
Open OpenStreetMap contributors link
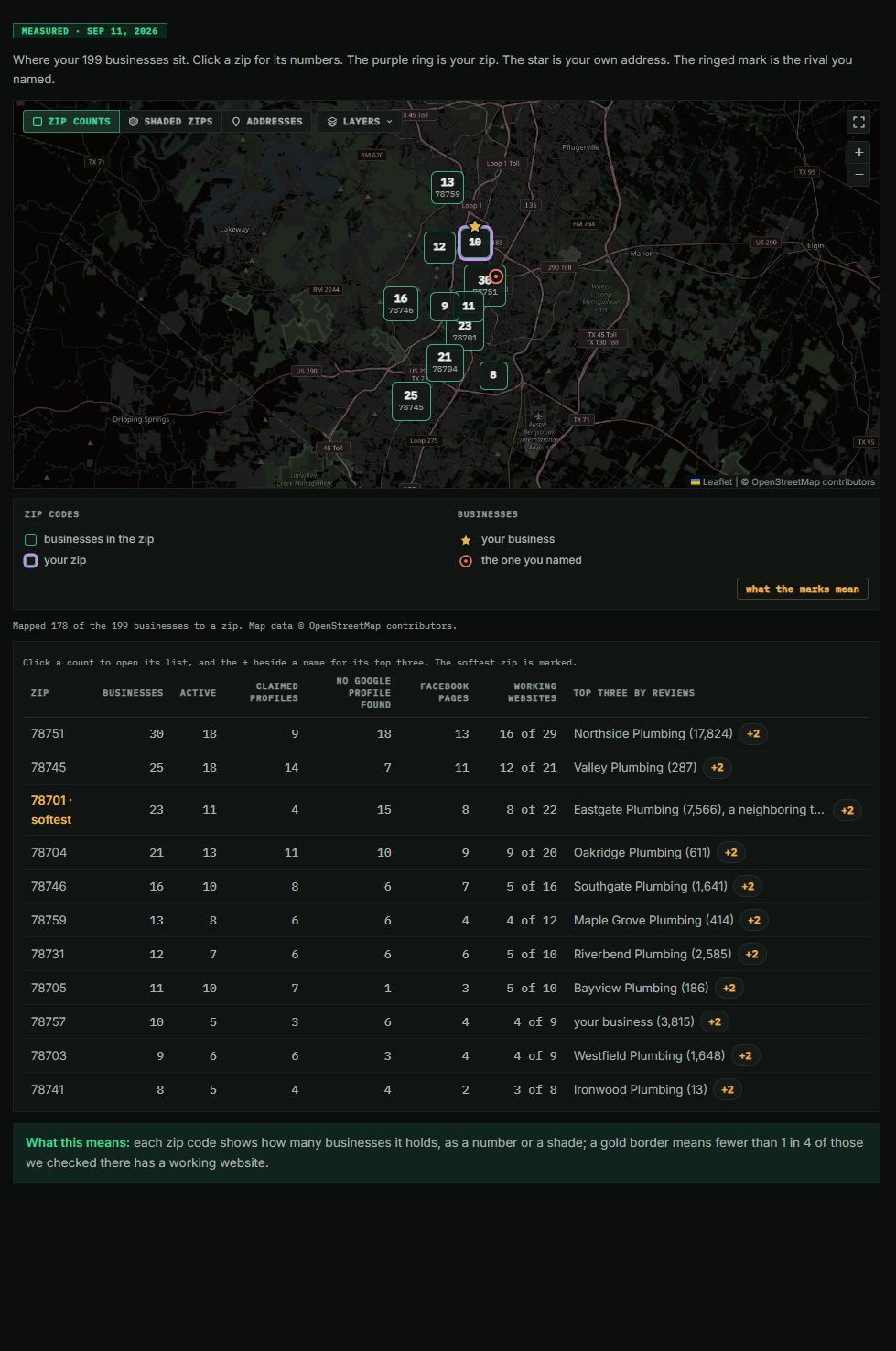(x=813, y=482)
